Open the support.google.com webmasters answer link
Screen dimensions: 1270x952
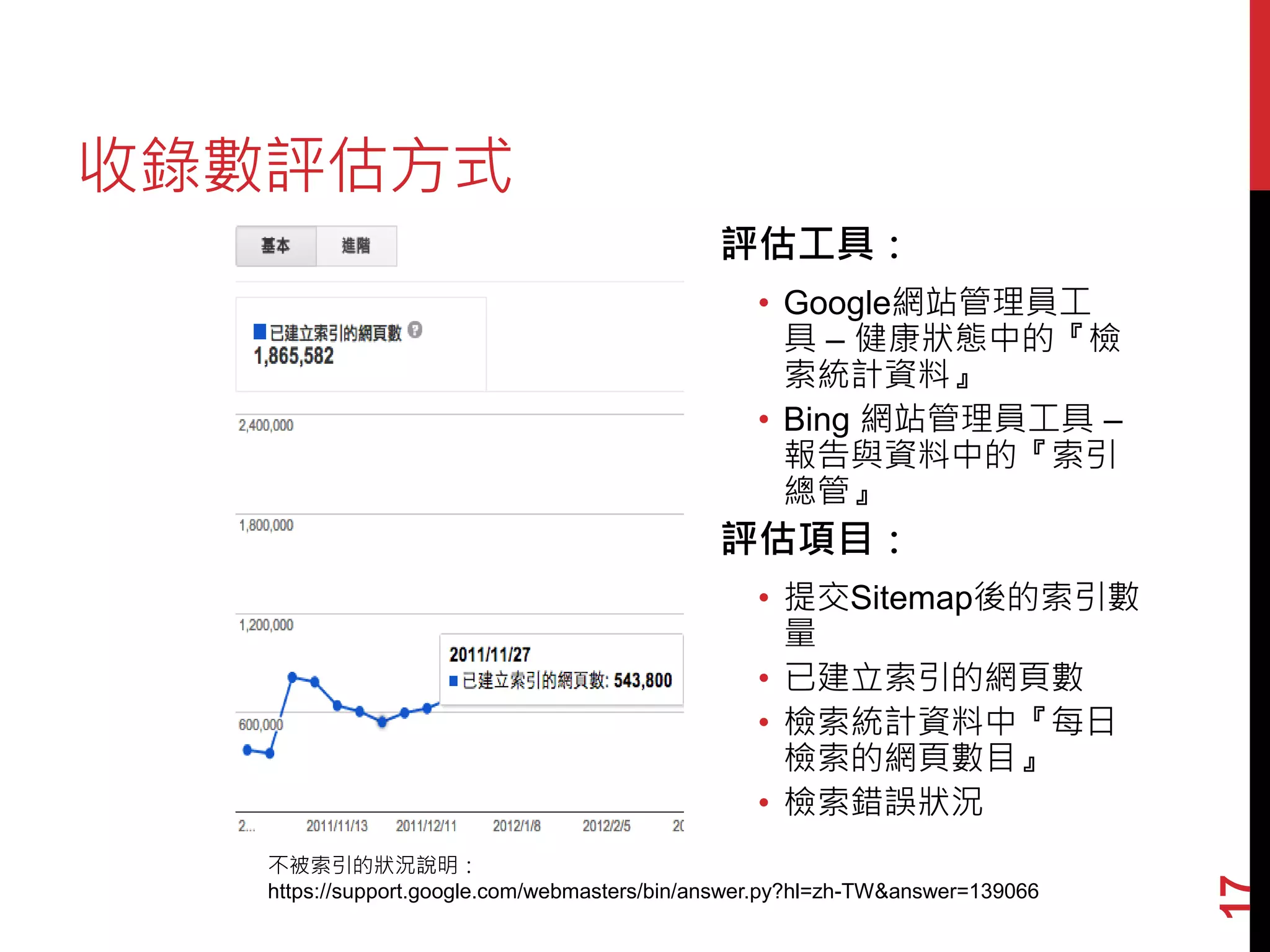653,891
